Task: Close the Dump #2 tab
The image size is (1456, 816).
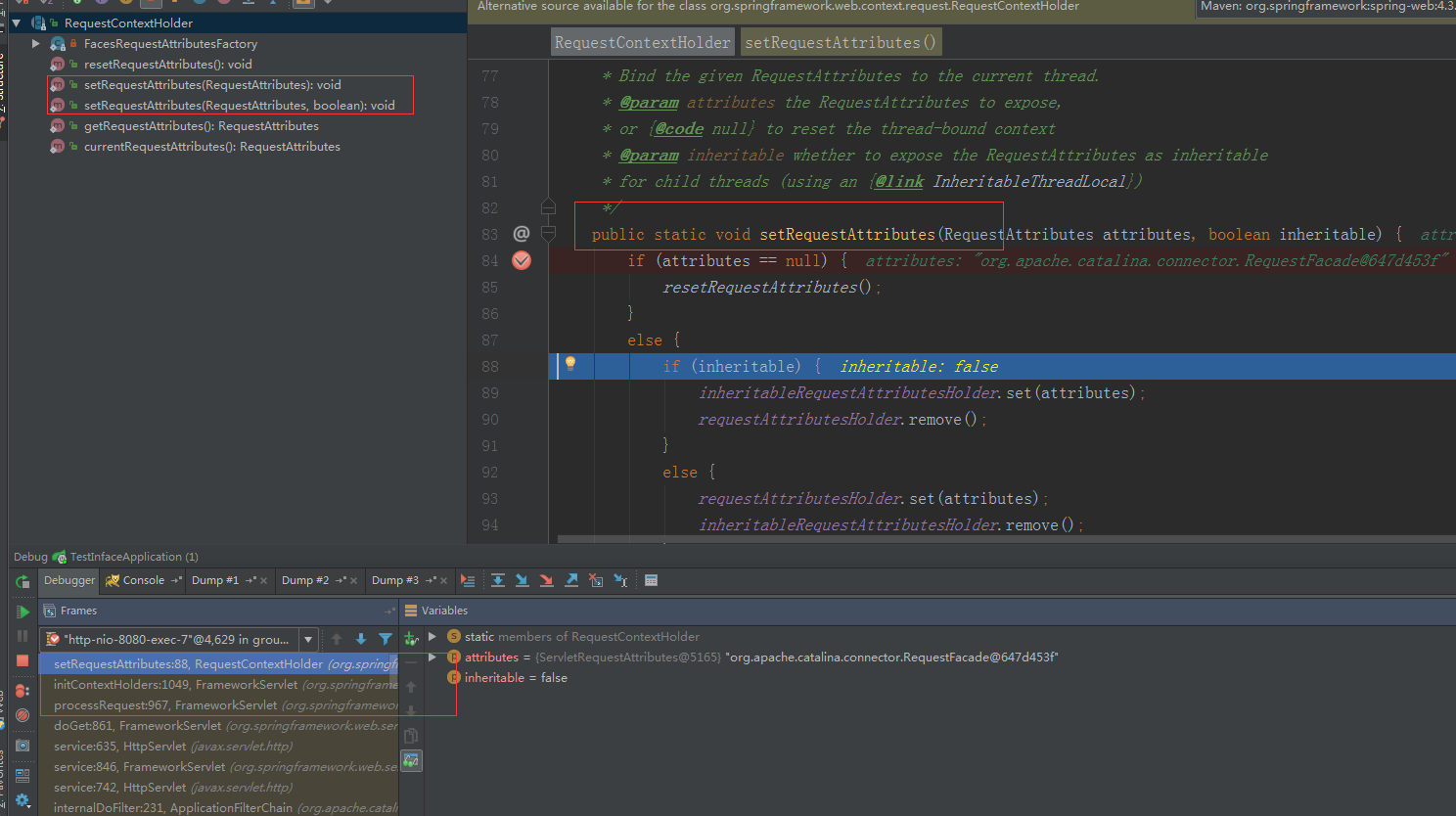Action: (353, 581)
